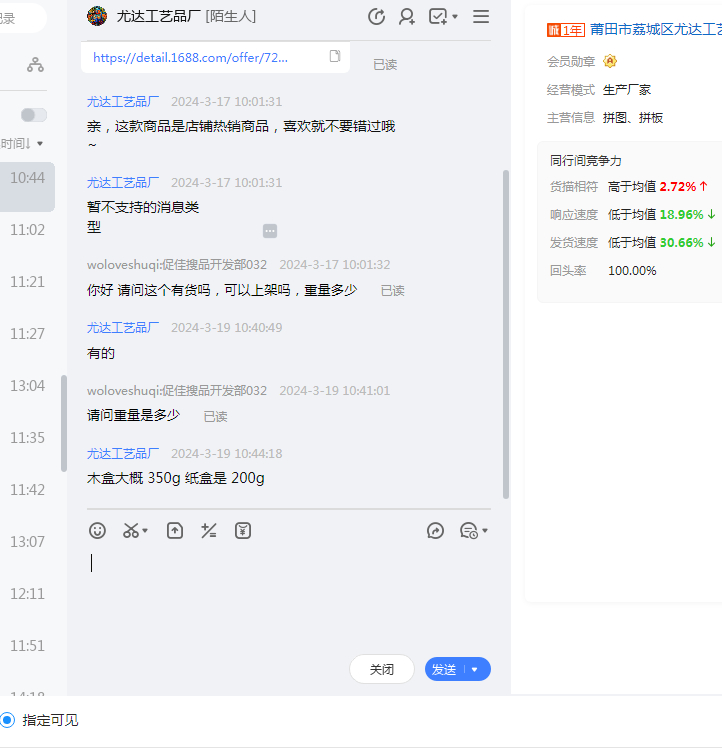Image resolution: width=722 pixels, height=752 pixels.
Task: Select the 指定可见 radio button
Action: (8, 720)
